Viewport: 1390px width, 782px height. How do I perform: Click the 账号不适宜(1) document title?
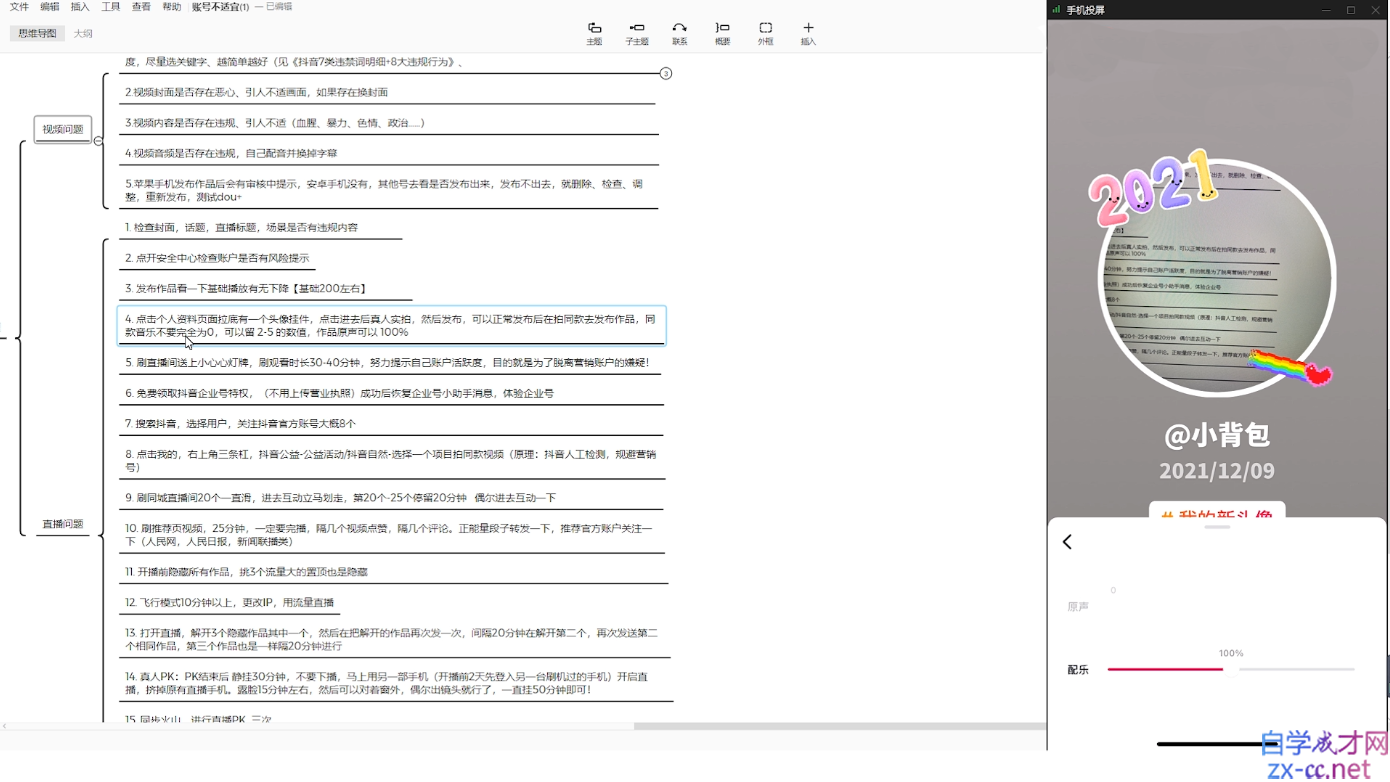(220, 7)
